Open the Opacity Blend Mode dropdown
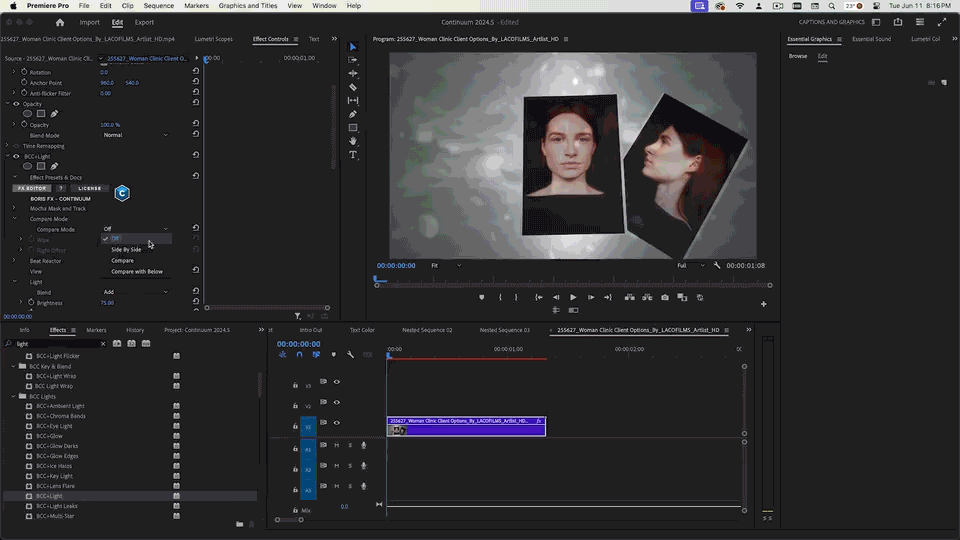The image size is (960, 540). (x=135, y=135)
